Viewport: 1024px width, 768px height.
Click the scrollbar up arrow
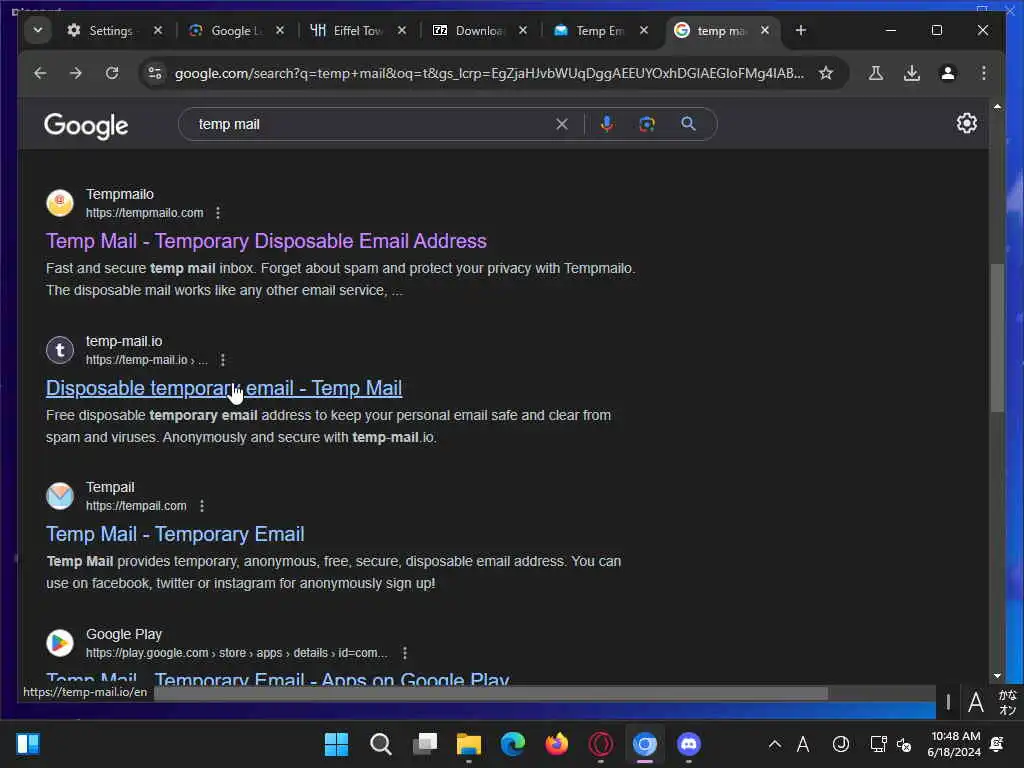point(997,106)
